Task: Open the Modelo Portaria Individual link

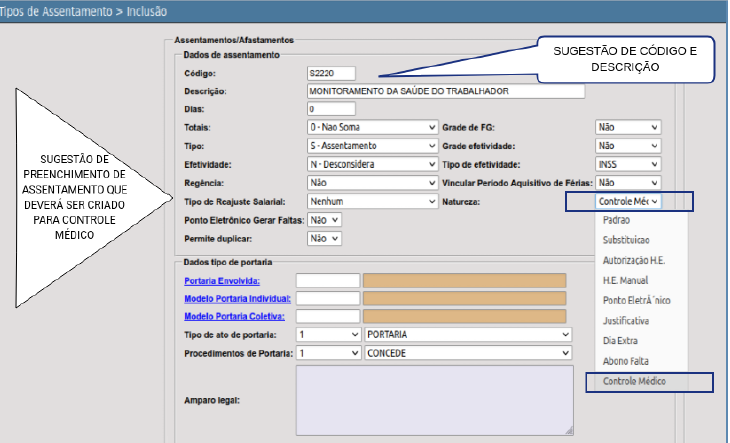Action: [237, 299]
